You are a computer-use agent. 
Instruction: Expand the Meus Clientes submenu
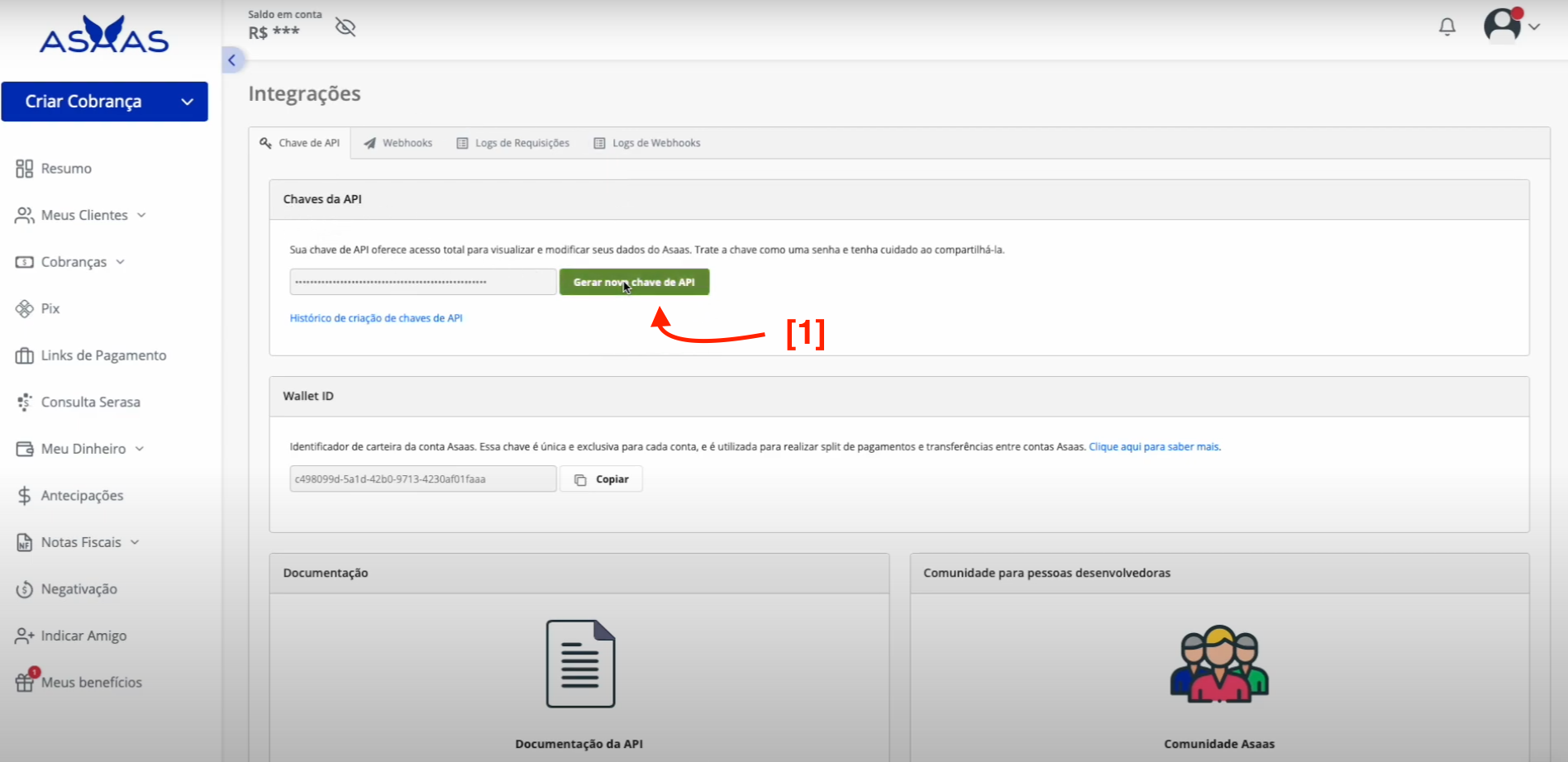click(141, 215)
